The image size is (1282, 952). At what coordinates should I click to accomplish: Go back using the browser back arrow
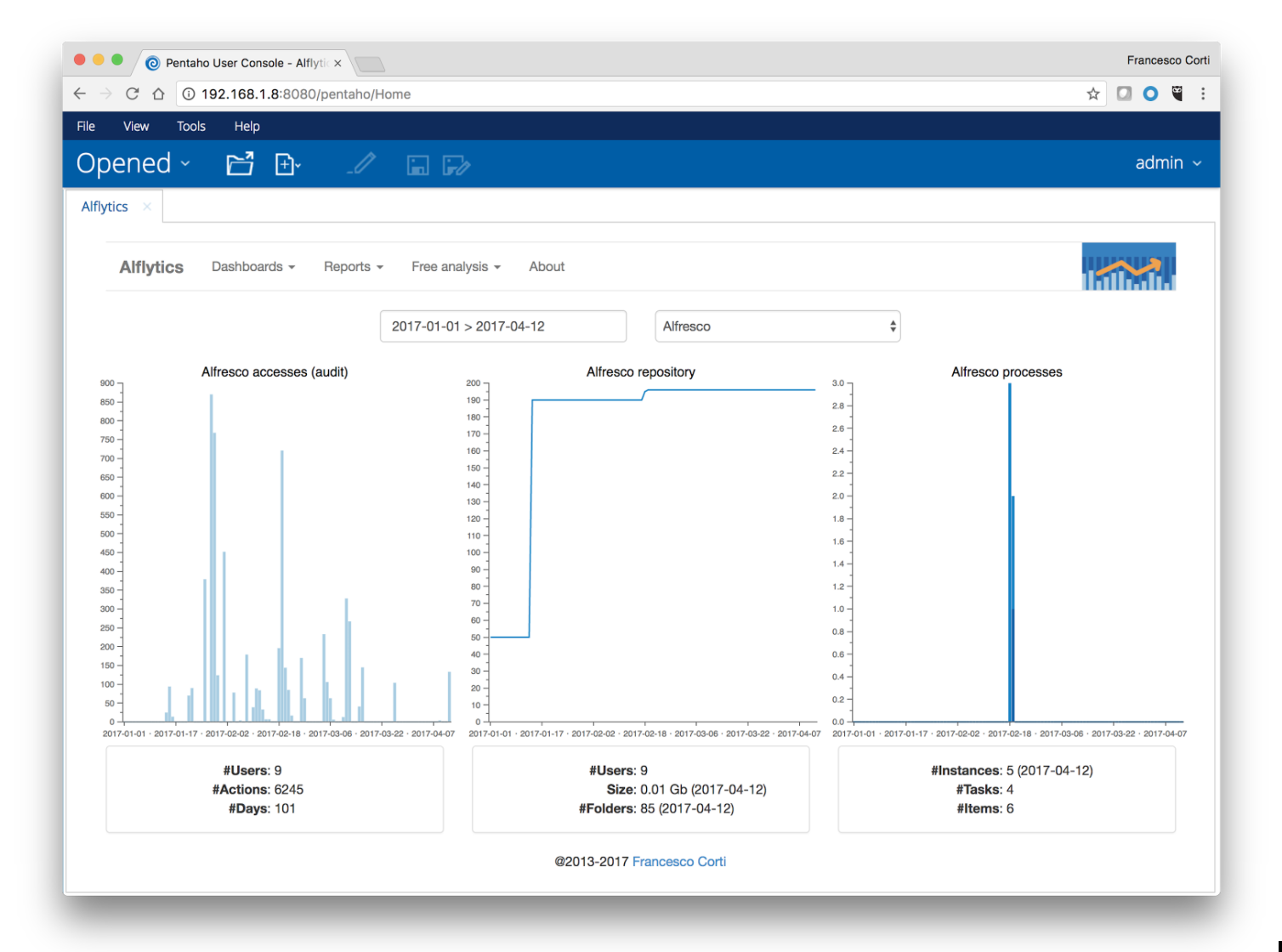coord(80,93)
